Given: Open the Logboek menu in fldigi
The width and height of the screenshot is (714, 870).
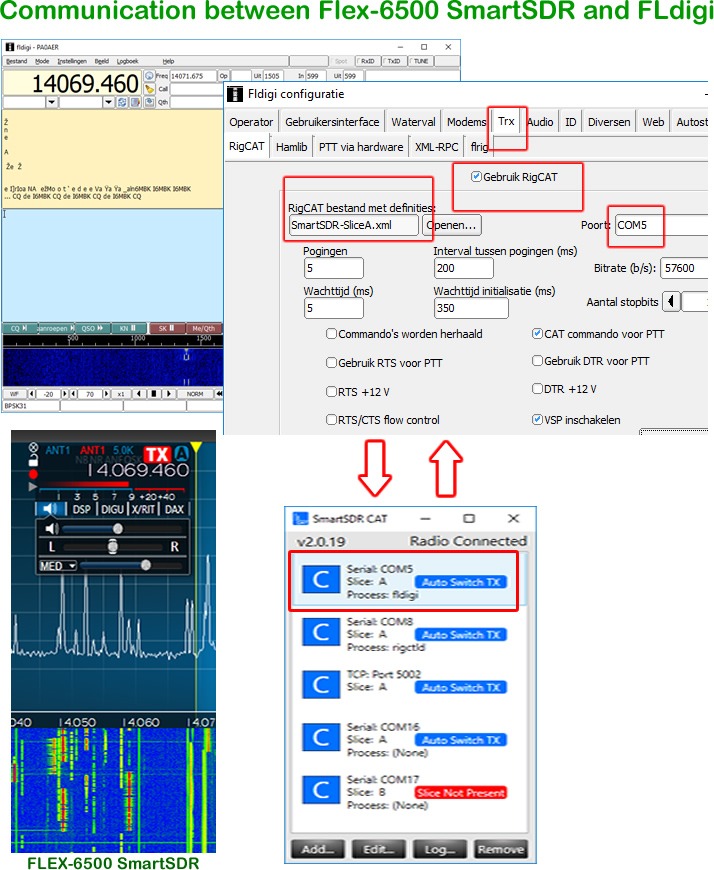Looking at the screenshot, I should (128, 61).
